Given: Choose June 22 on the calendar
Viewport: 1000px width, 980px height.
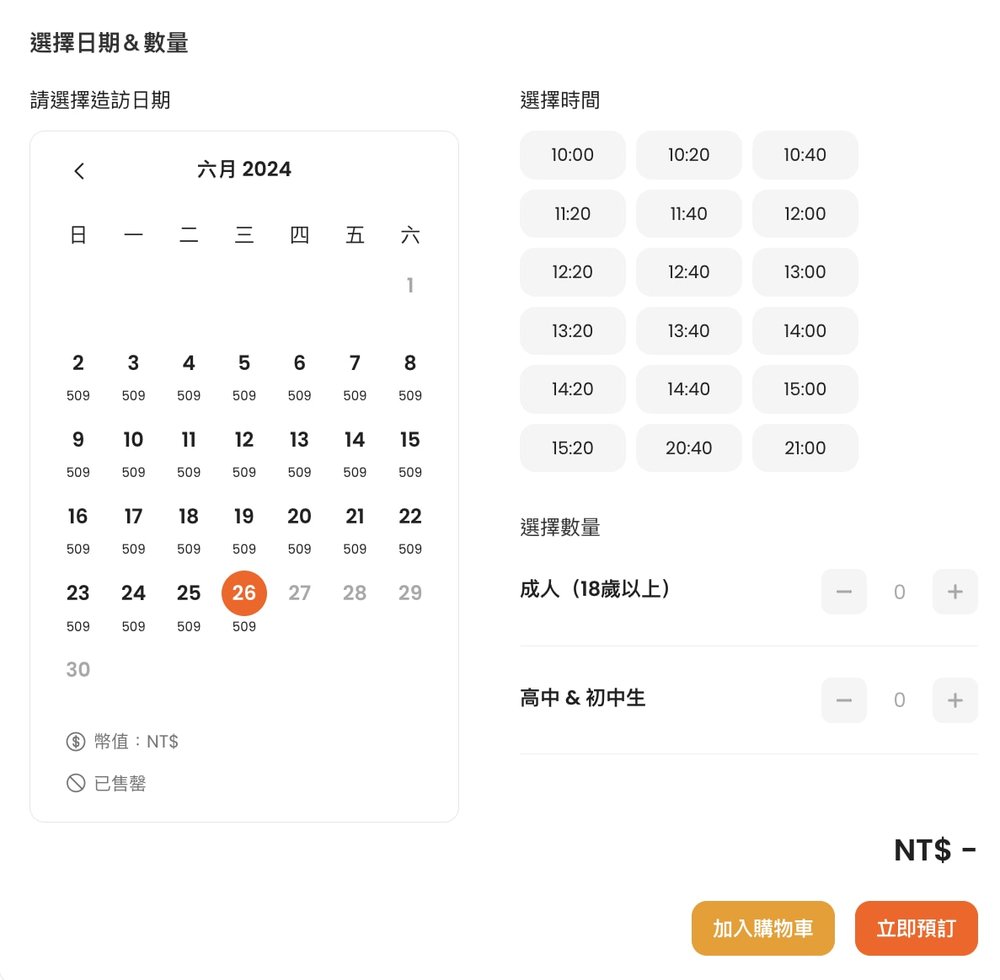Looking at the screenshot, I should click(x=410, y=517).
